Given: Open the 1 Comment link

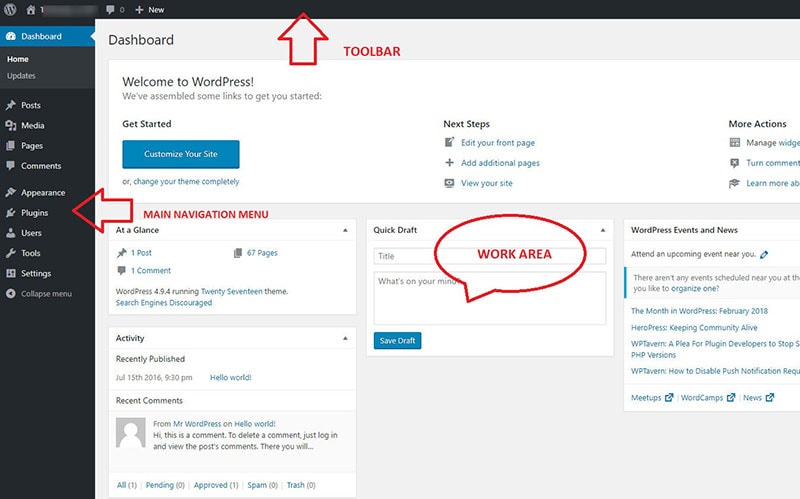Looking at the screenshot, I should pos(151,270).
